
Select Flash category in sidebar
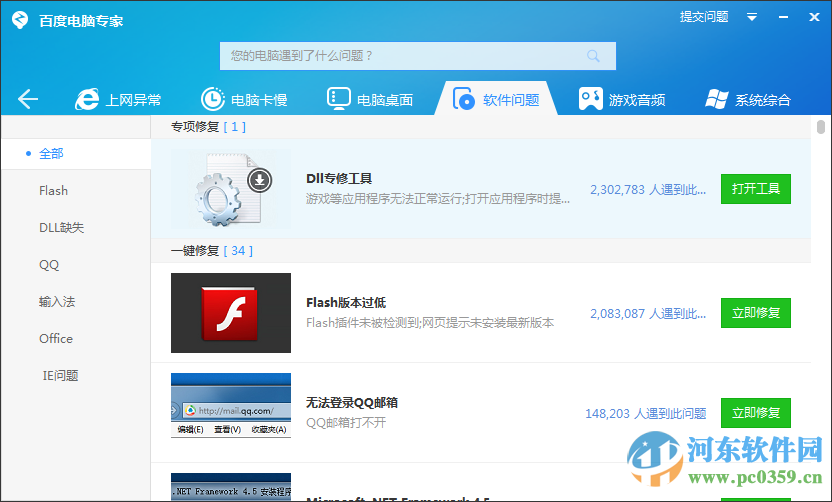click(x=54, y=191)
